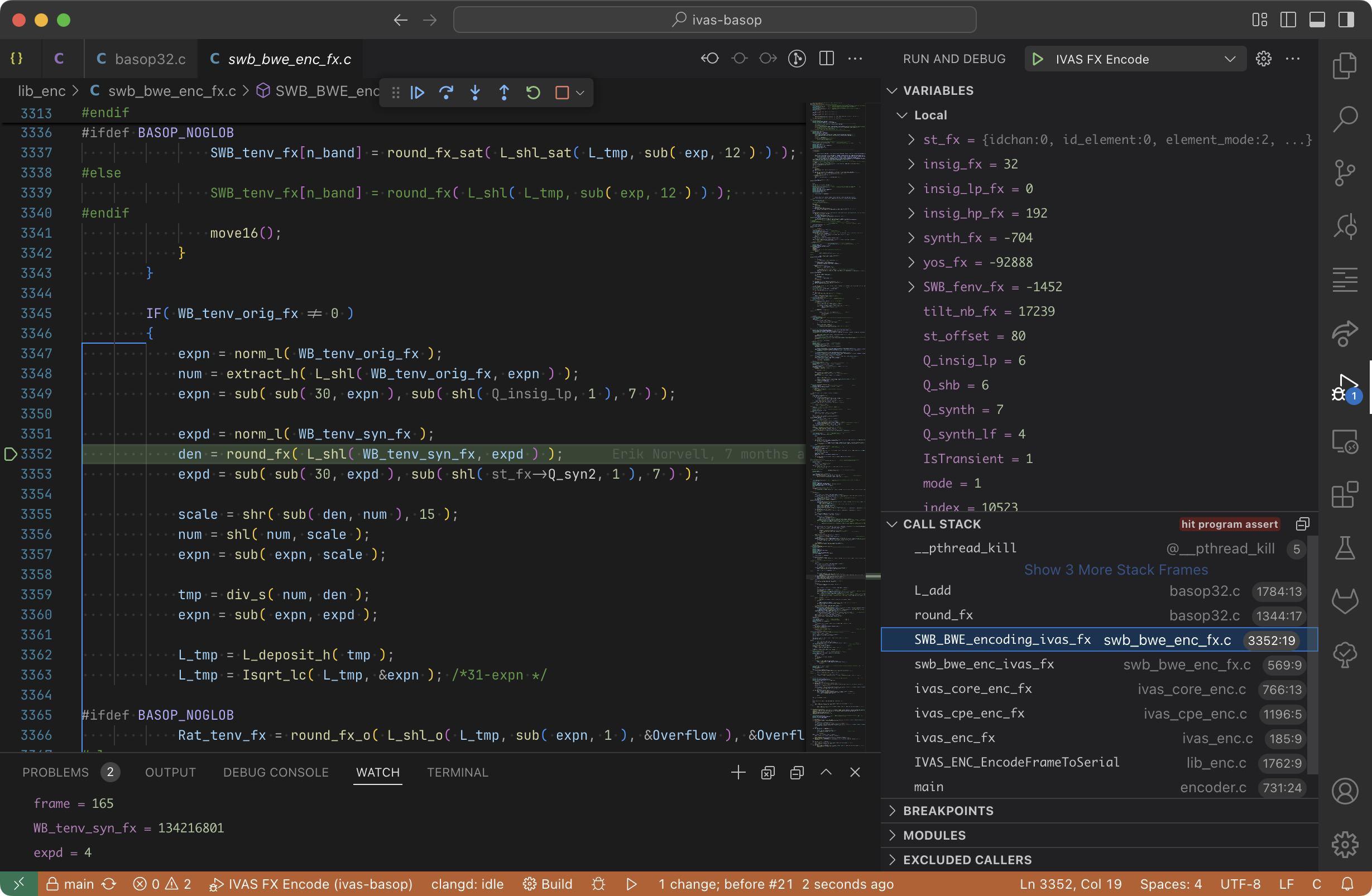The width and height of the screenshot is (1372, 896).
Task: Toggle the bottom panel layout button
Action: point(1317,20)
